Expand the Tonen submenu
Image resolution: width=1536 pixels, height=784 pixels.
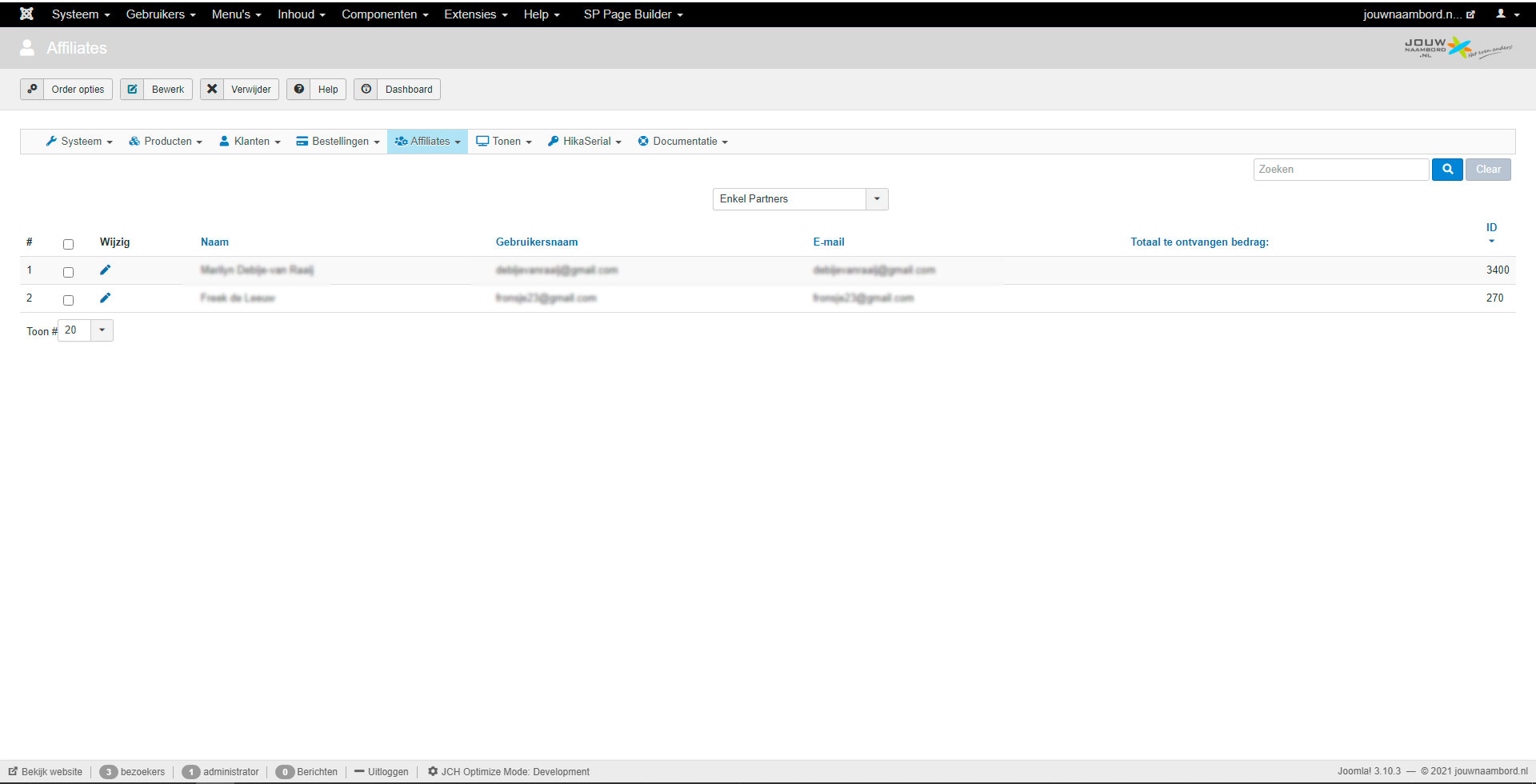coord(504,142)
